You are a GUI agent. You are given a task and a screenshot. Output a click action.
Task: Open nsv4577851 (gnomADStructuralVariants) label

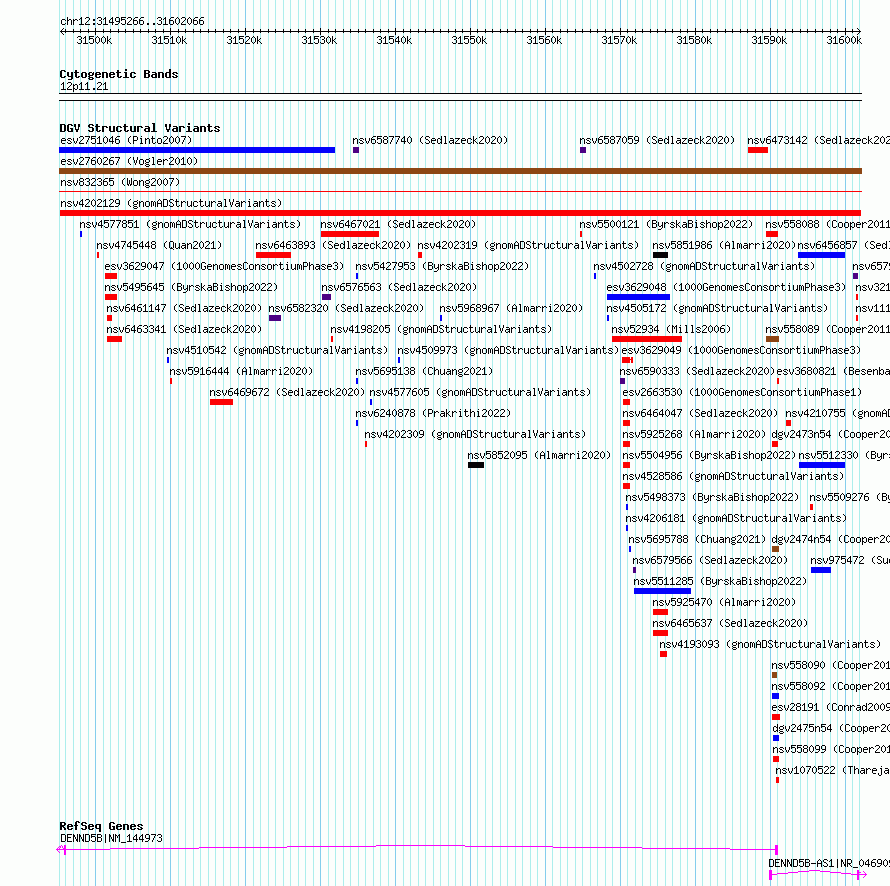190,224
